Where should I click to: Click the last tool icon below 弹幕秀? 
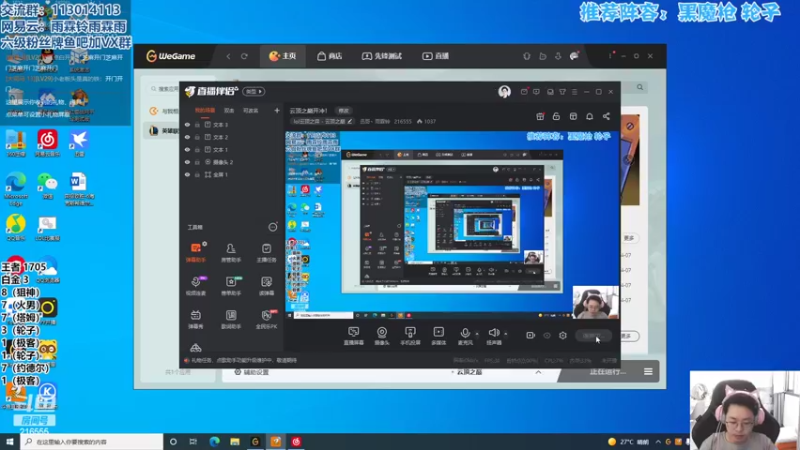tap(196, 348)
